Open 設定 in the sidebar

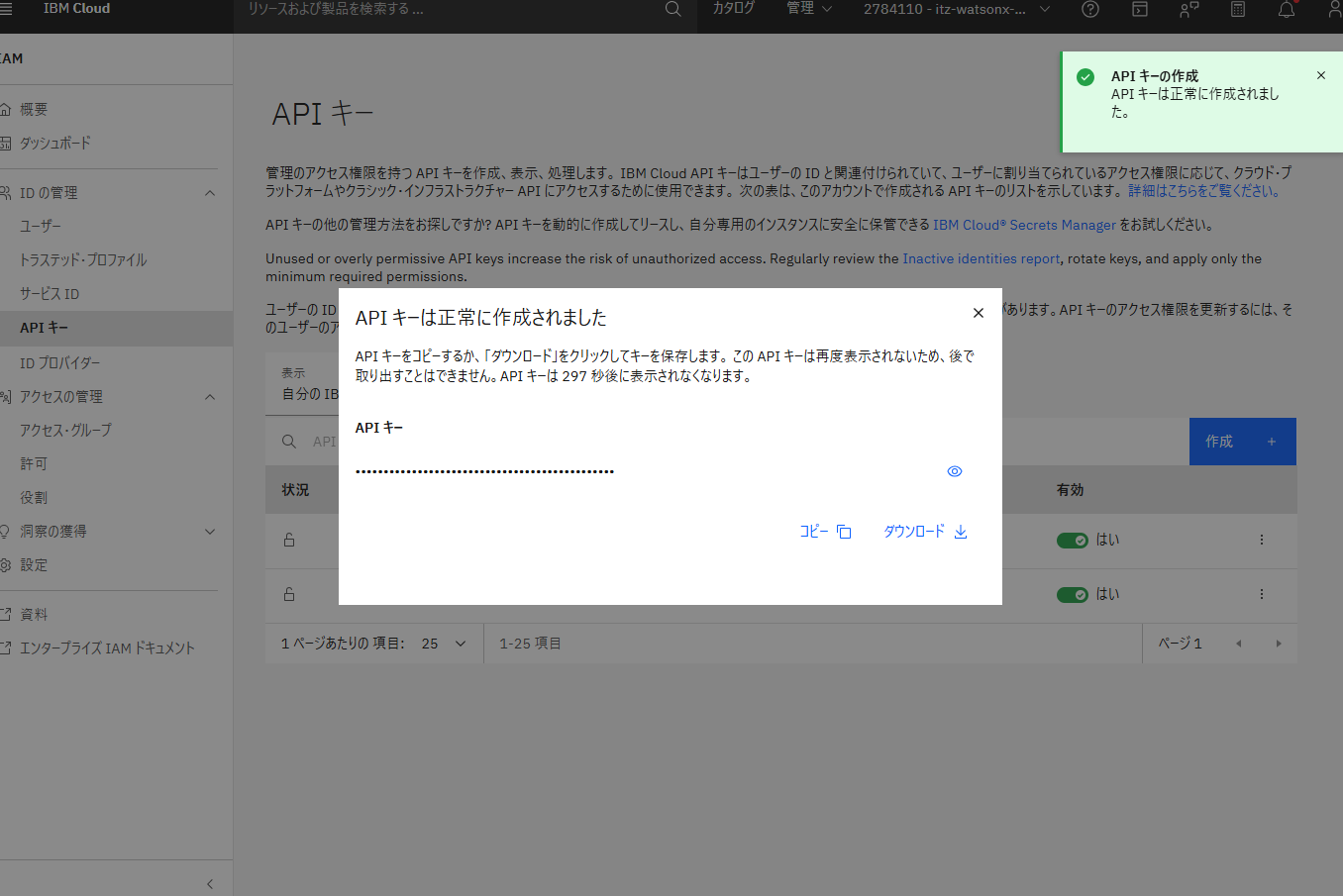point(34,565)
